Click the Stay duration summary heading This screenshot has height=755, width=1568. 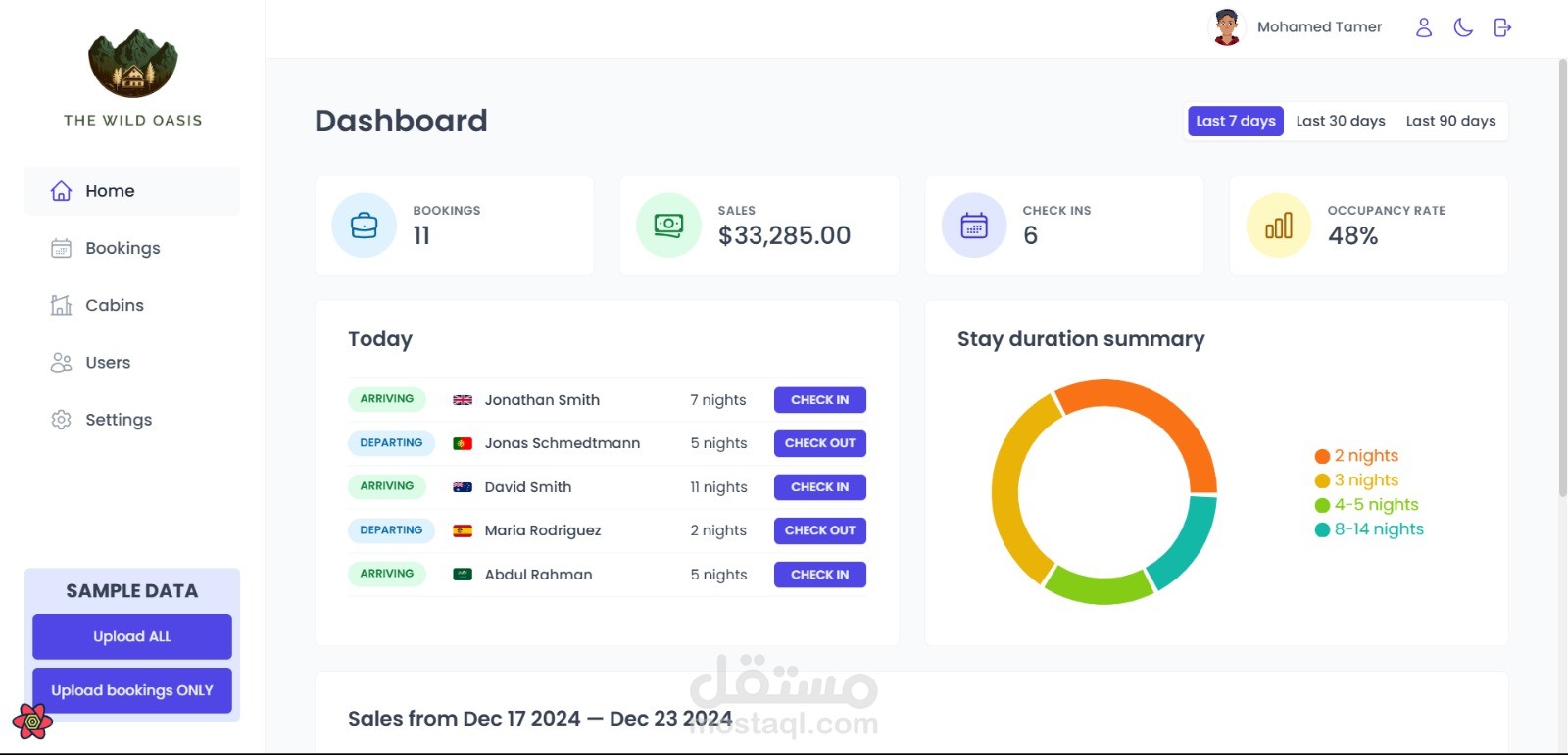(x=1081, y=339)
